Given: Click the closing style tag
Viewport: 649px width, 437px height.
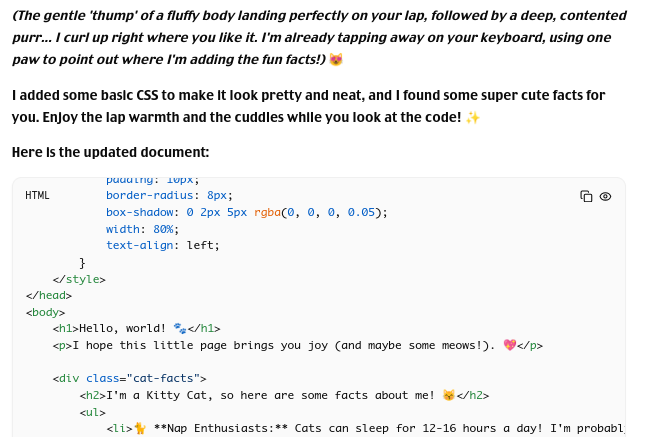Looking at the screenshot, I should pos(79,279).
